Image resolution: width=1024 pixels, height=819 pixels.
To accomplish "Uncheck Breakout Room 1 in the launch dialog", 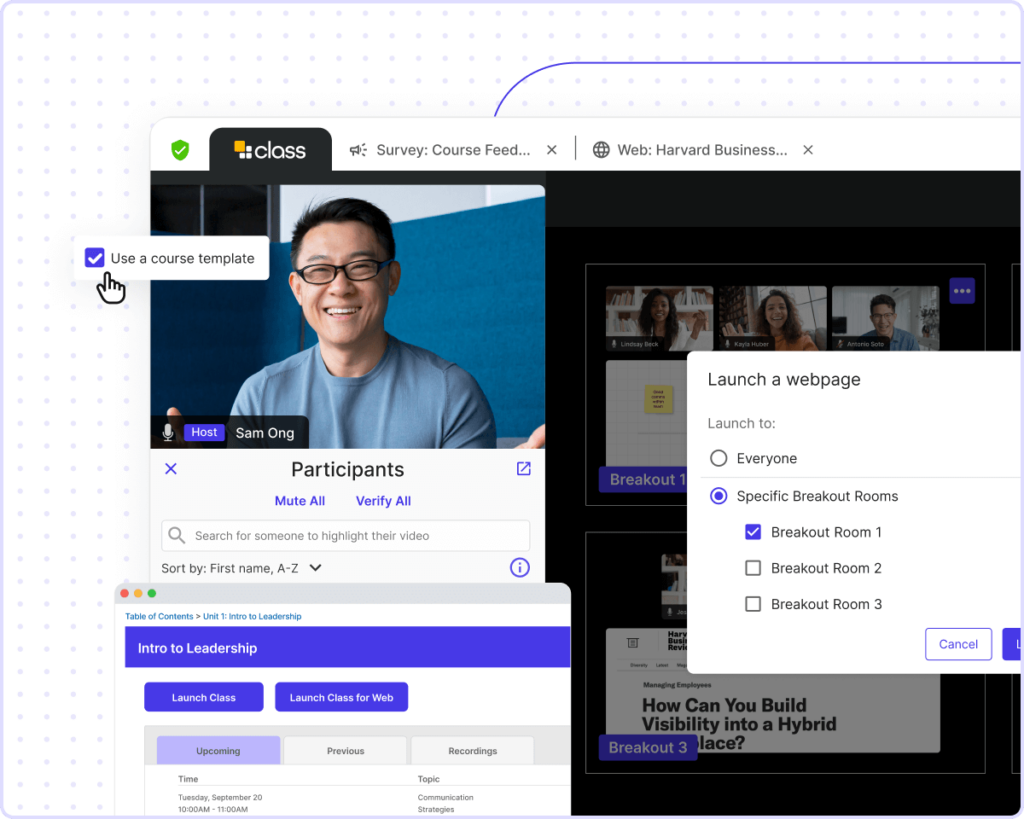I will 753,532.
